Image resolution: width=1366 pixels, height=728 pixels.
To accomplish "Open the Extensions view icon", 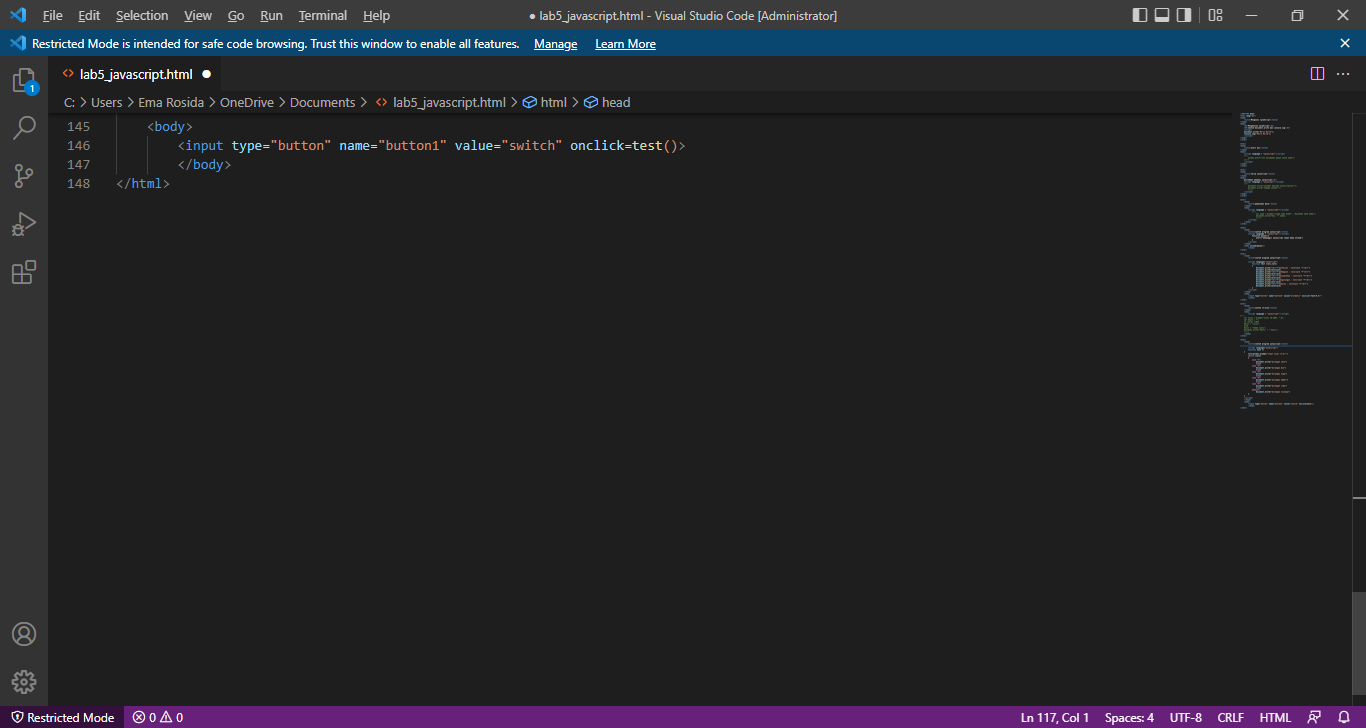I will (24, 272).
